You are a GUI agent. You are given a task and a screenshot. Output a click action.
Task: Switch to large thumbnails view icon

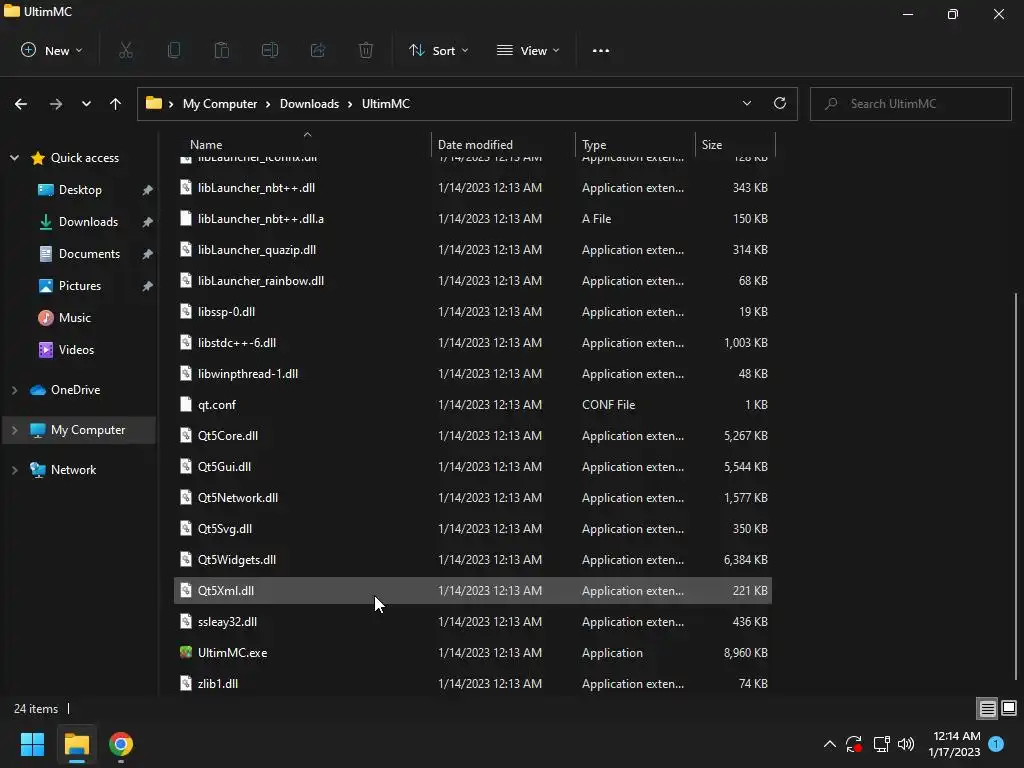click(x=1009, y=709)
